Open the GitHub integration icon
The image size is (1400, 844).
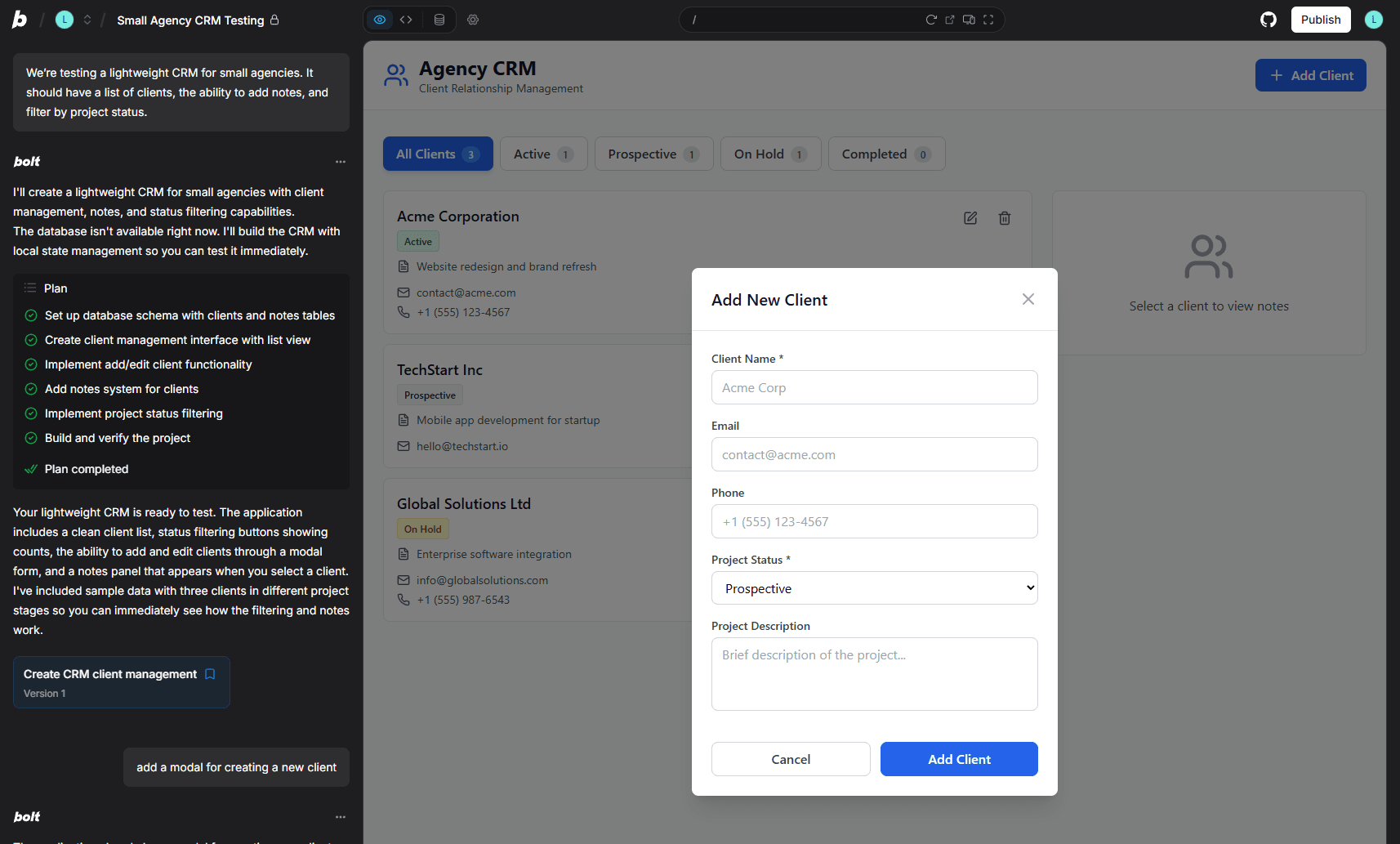point(1268,19)
